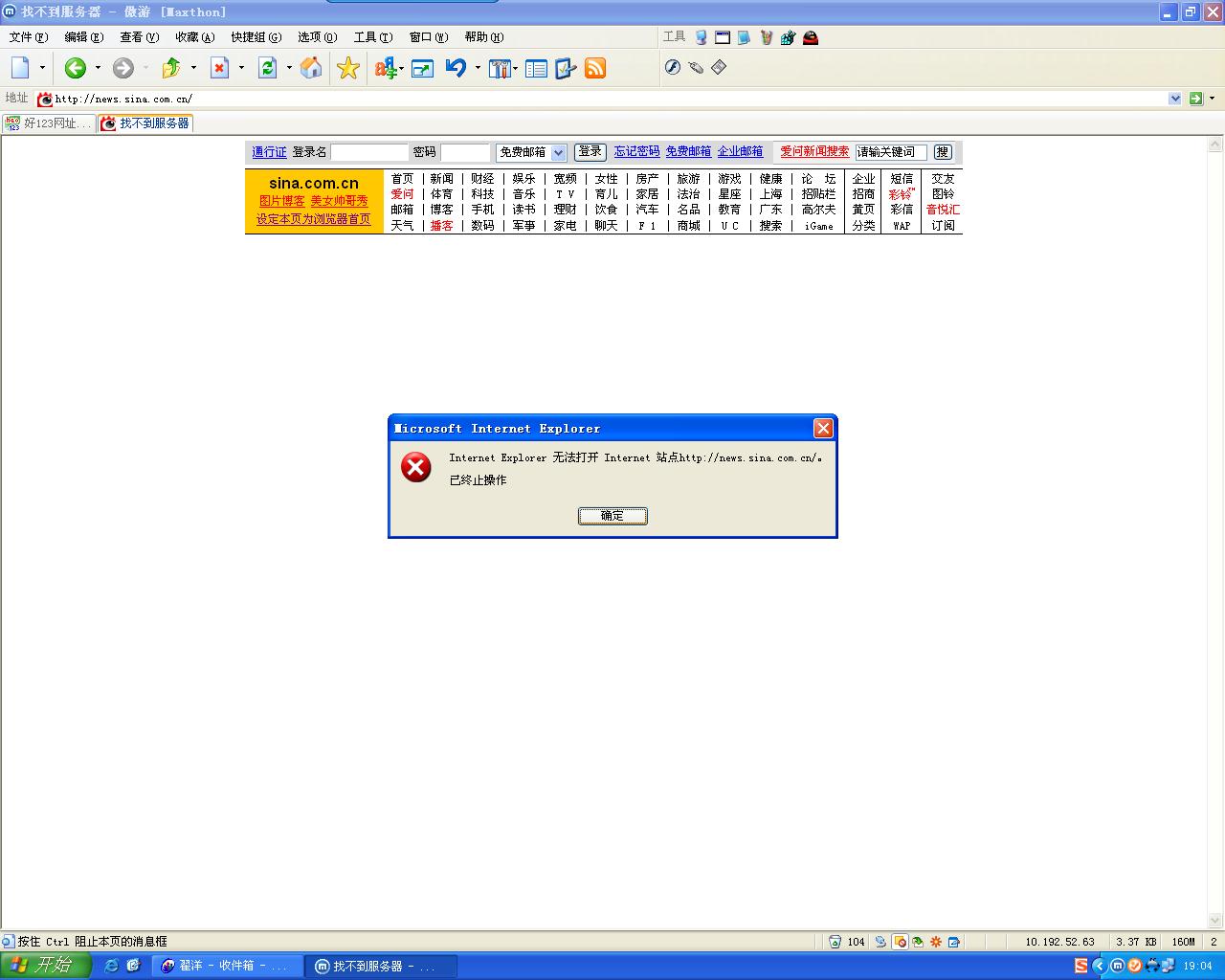
Task: Open the Refresh button dropdown arrow
Action: [289, 68]
